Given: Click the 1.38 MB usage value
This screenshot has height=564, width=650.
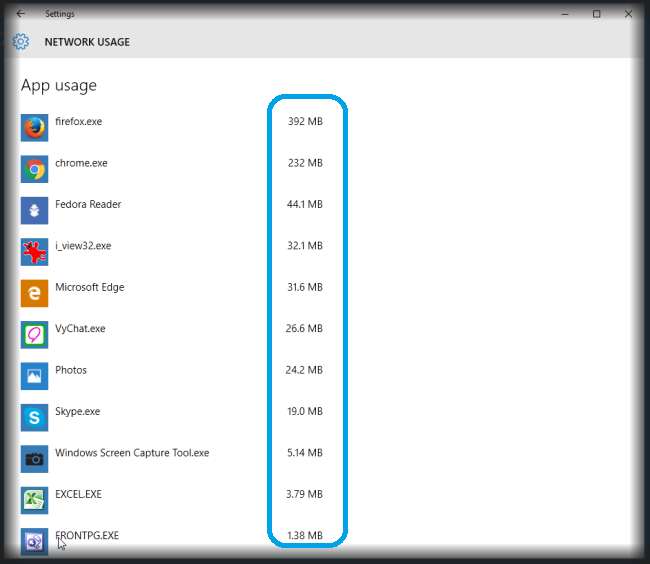Looking at the screenshot, I should pyautogui.click(x=305, y=536).
